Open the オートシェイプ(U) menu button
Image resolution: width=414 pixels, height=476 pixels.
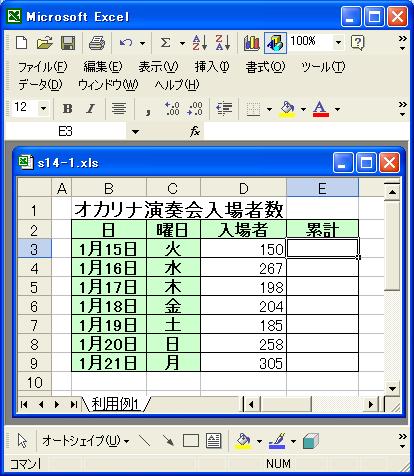[86, 441]
